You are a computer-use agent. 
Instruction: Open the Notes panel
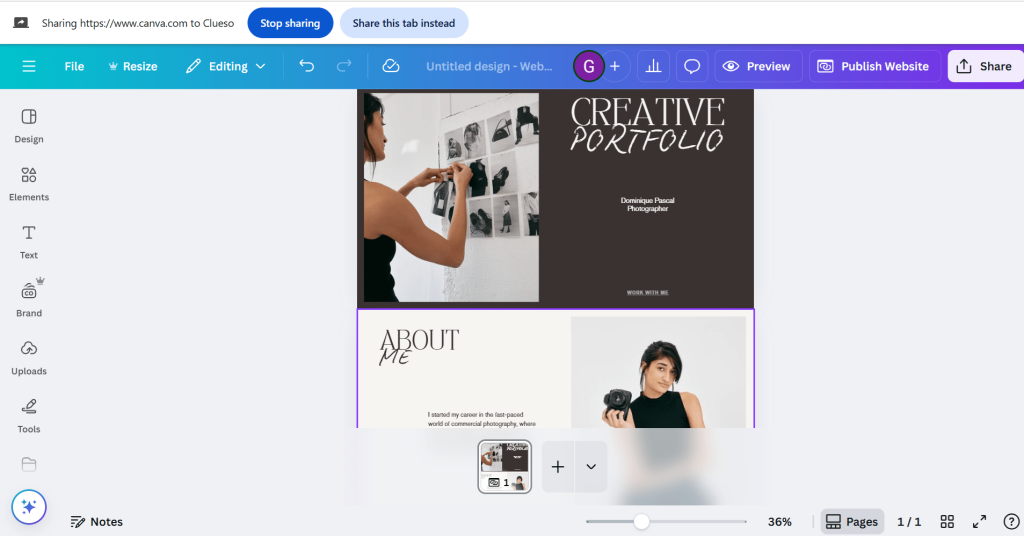pos(97,522)
